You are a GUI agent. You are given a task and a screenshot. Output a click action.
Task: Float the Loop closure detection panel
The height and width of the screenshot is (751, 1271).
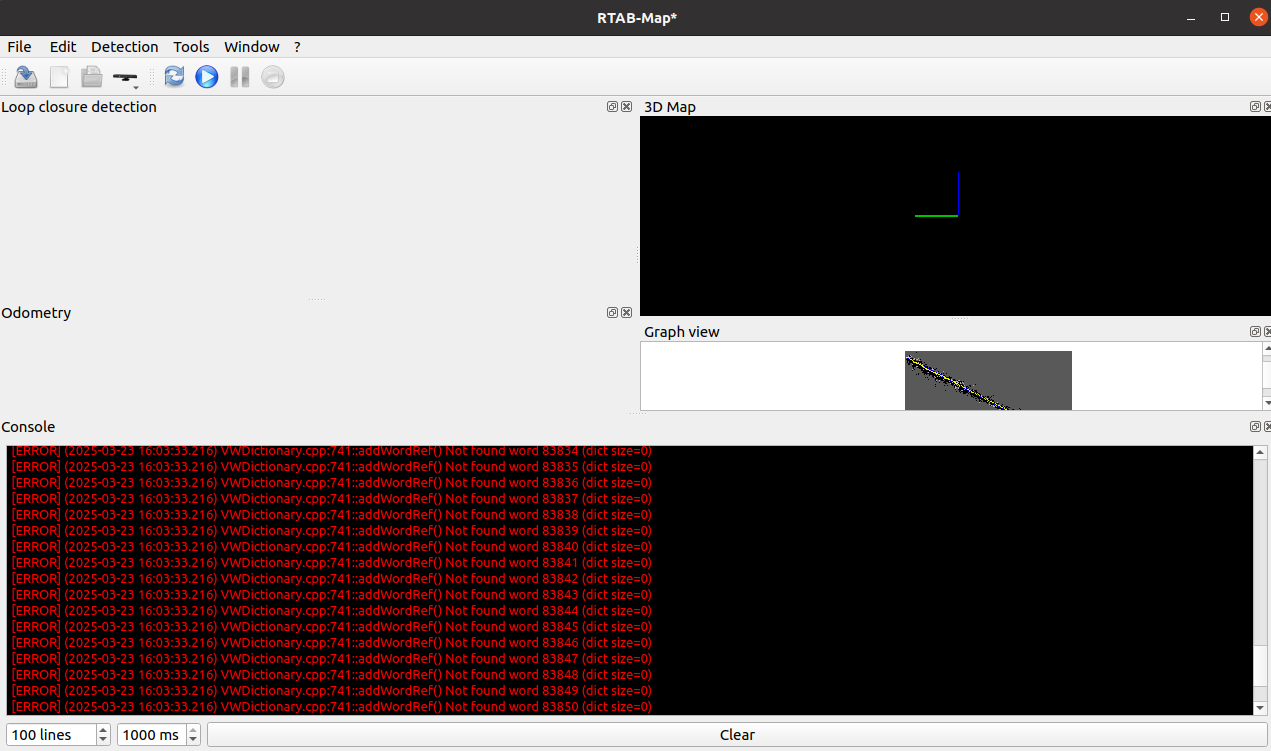point(612,107)
